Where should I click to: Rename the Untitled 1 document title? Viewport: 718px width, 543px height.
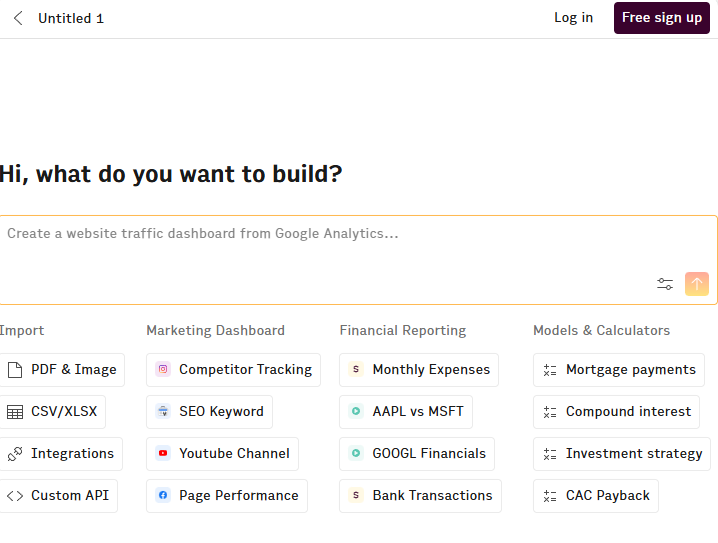click(71, 18)
